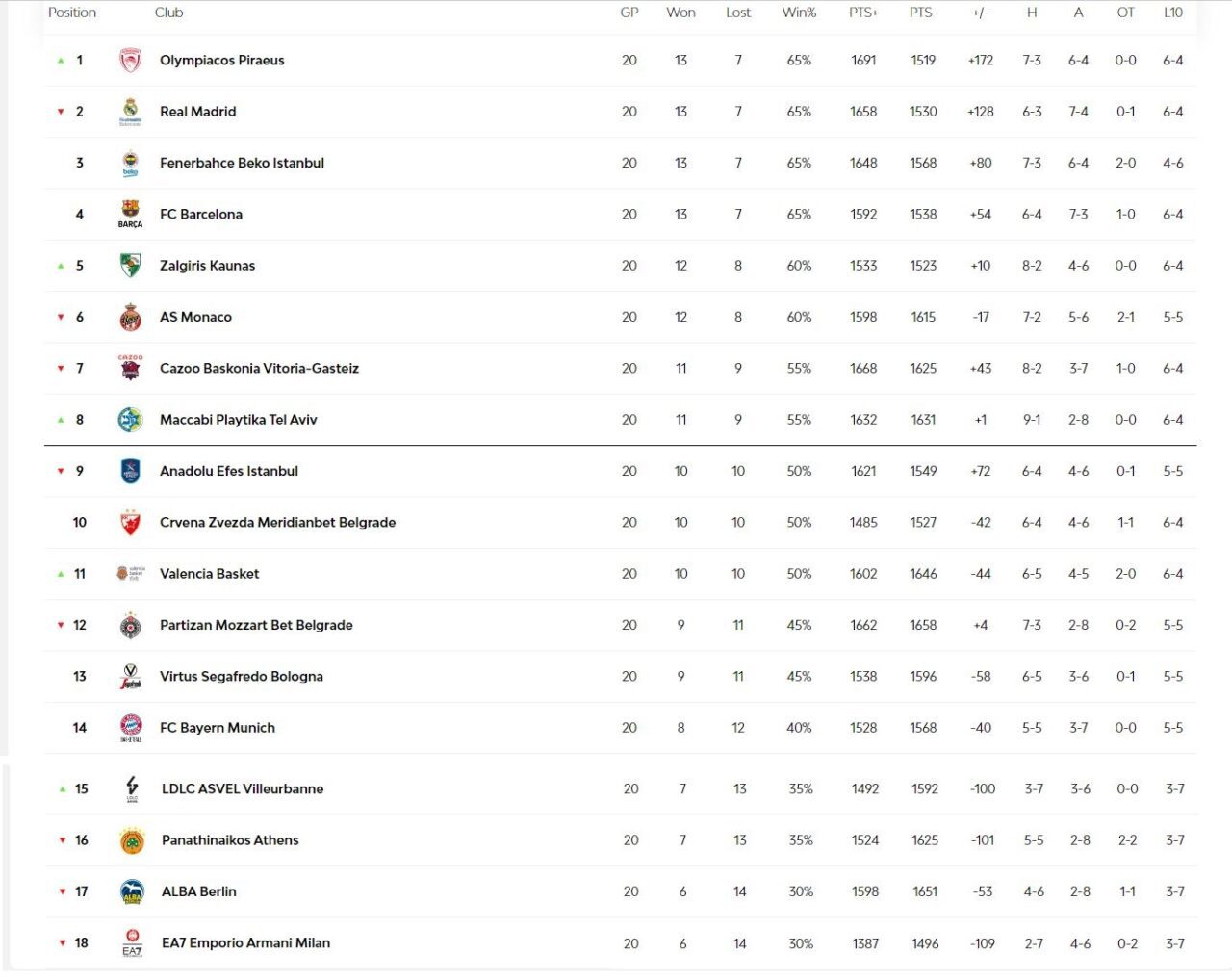The width and height of the screenshot is (1232, 980).
Task: Click the Panathinaikos Athens clover logo
Action: [132, 840]
